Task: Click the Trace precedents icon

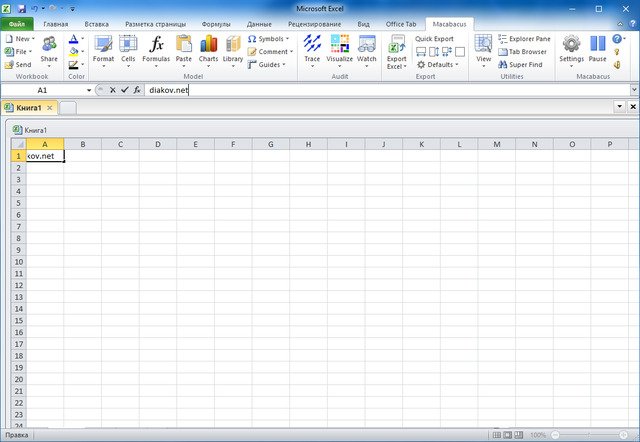Action: pyautogui.click(x=312, y=49)
